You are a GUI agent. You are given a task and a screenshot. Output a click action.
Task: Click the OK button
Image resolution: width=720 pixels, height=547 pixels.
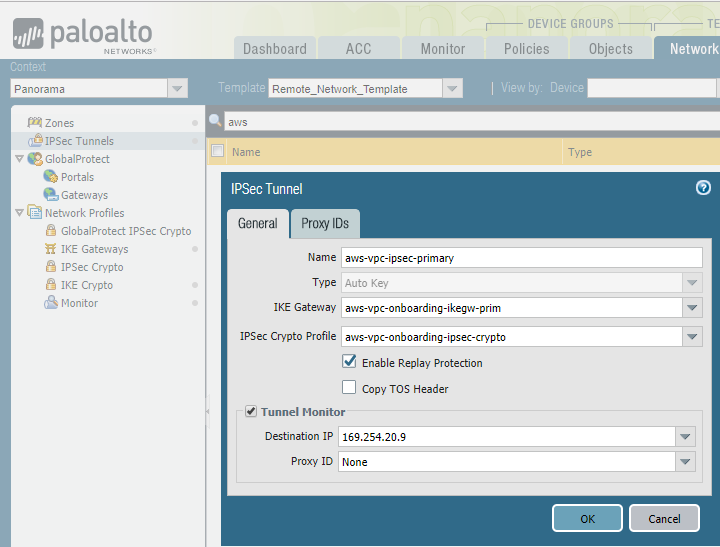[x=587, y=518]
